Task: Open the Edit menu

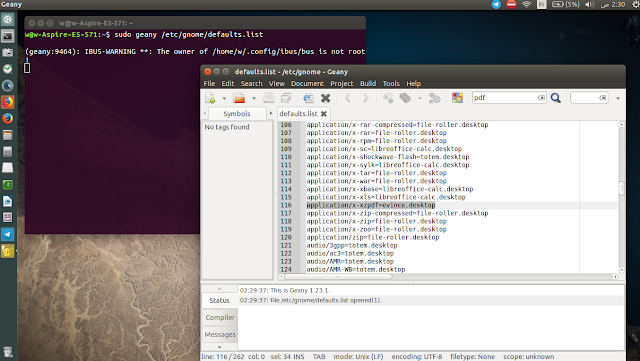Action: point(228,83)
